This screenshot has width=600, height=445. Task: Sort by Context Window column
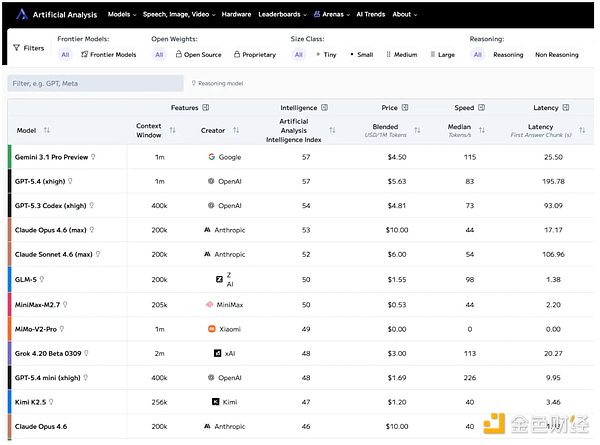[172, 130]
